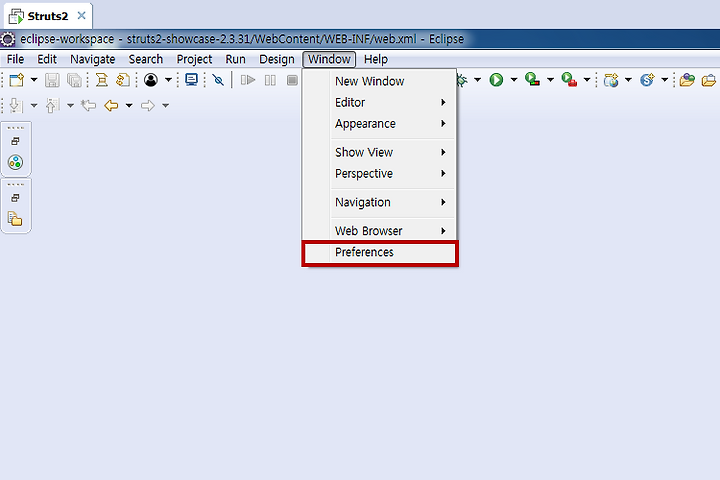Open the Run dropdown arrow

pos(514,80)
